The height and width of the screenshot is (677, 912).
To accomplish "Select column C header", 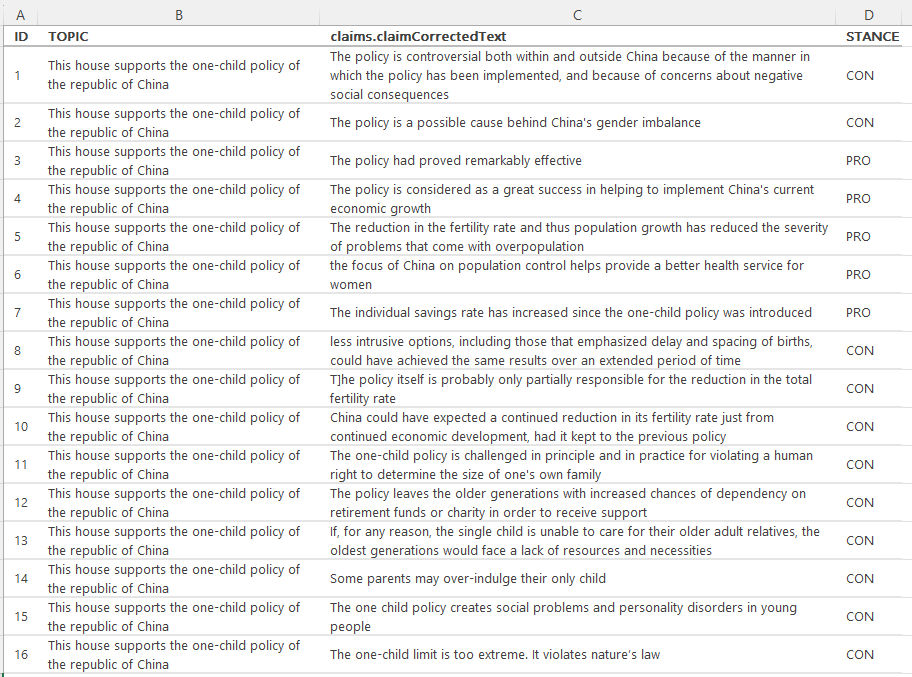I will [577, 15].
